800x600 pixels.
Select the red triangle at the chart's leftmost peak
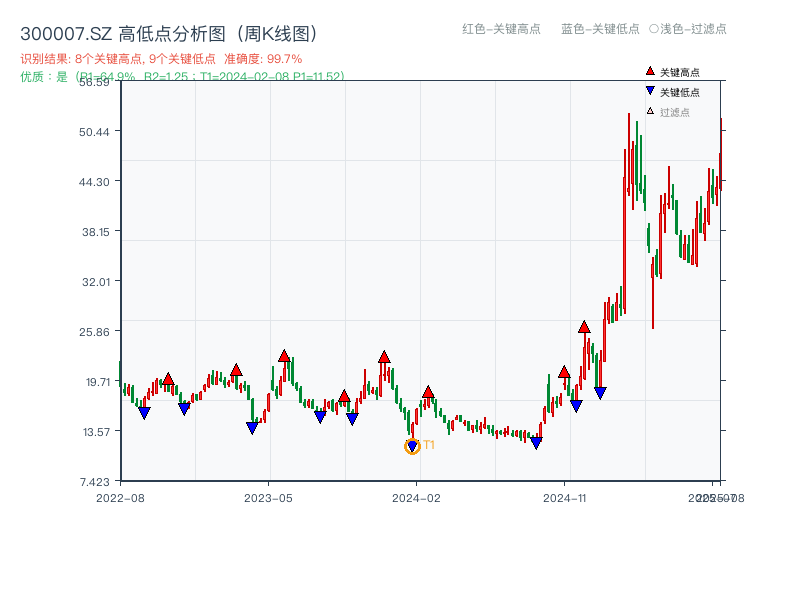[x=168, y=378]
